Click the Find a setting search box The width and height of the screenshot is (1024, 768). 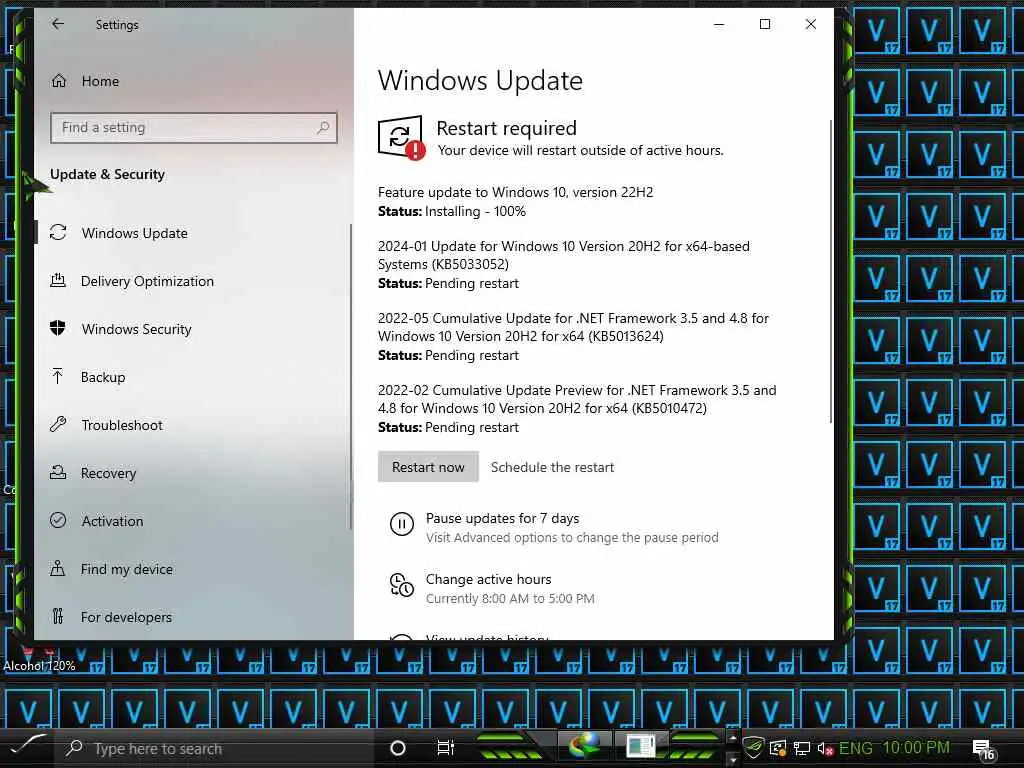[193, 127]
